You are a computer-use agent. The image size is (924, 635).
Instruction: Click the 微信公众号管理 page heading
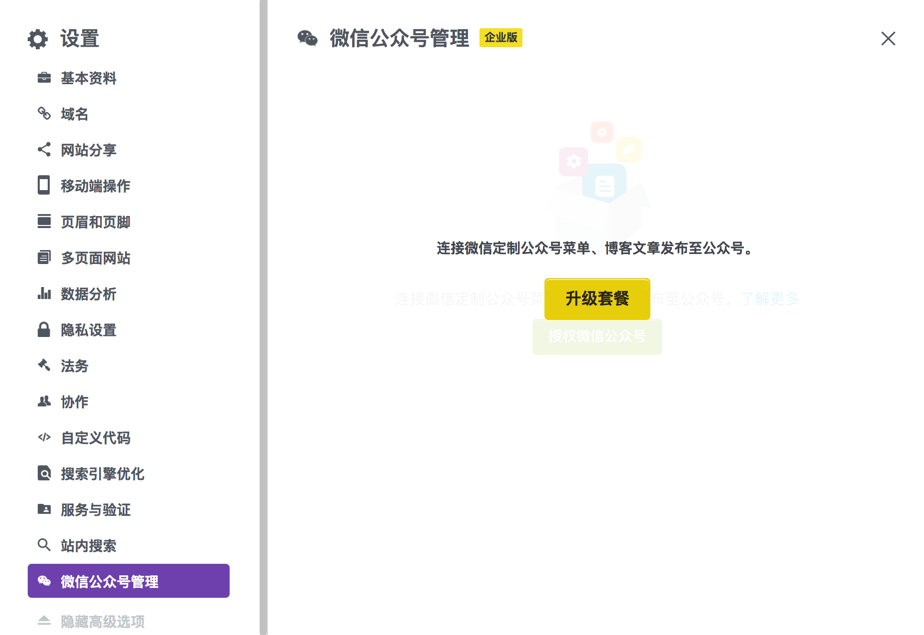point(400,38)
